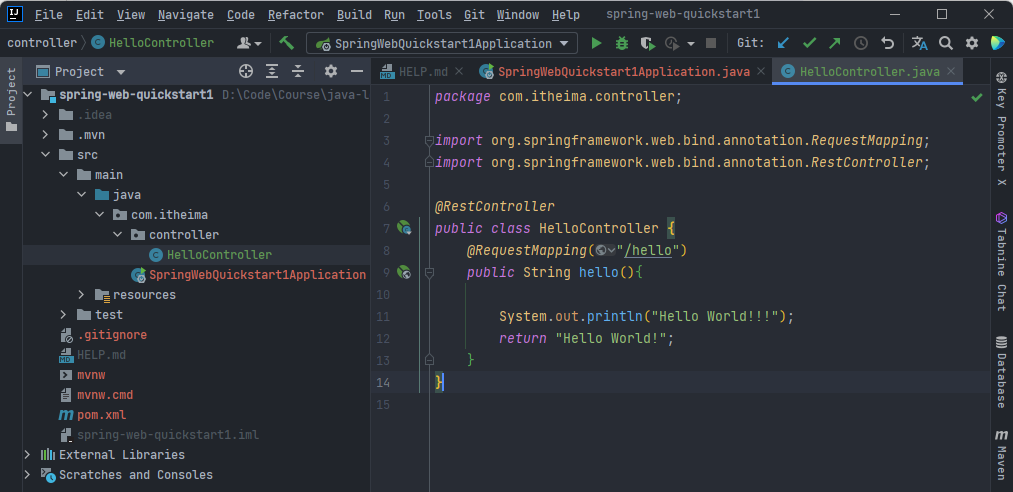Image resolution: width=1013 pixels, height=492 pixels.
Task: Open the Refactor menu
Action: 295,14
